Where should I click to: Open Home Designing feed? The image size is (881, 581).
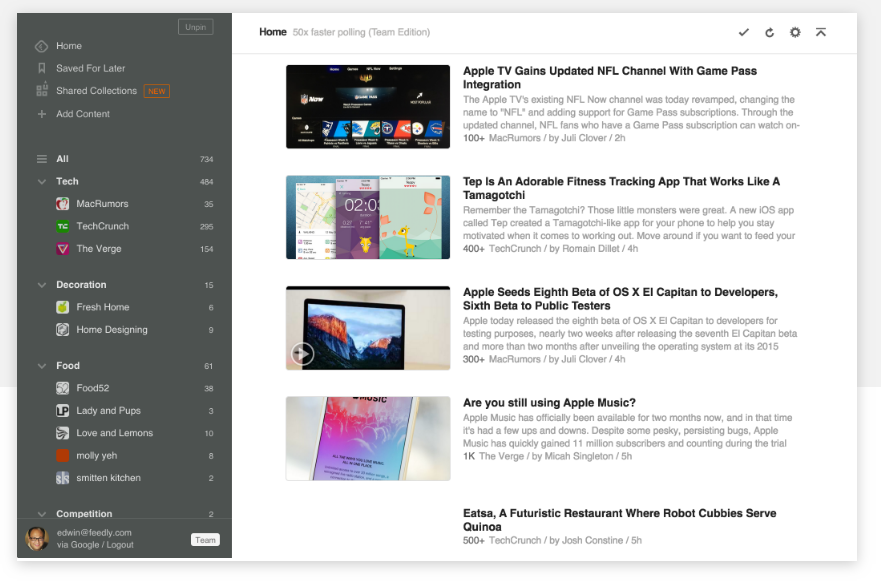[112, 330]
